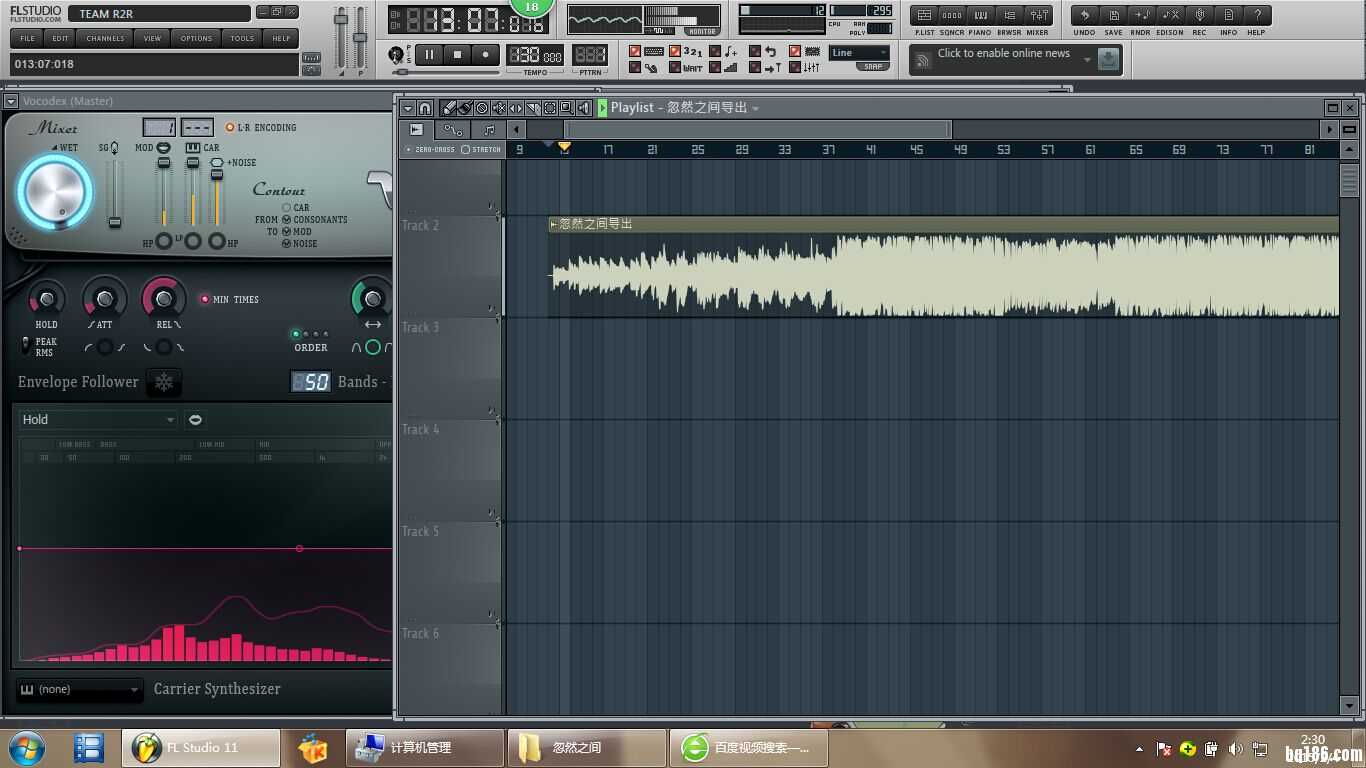Image resolution: width=1366 pixels, height=768 pixels.
Task: Show hidden icons in system tray
Action: pos(1139,749)
